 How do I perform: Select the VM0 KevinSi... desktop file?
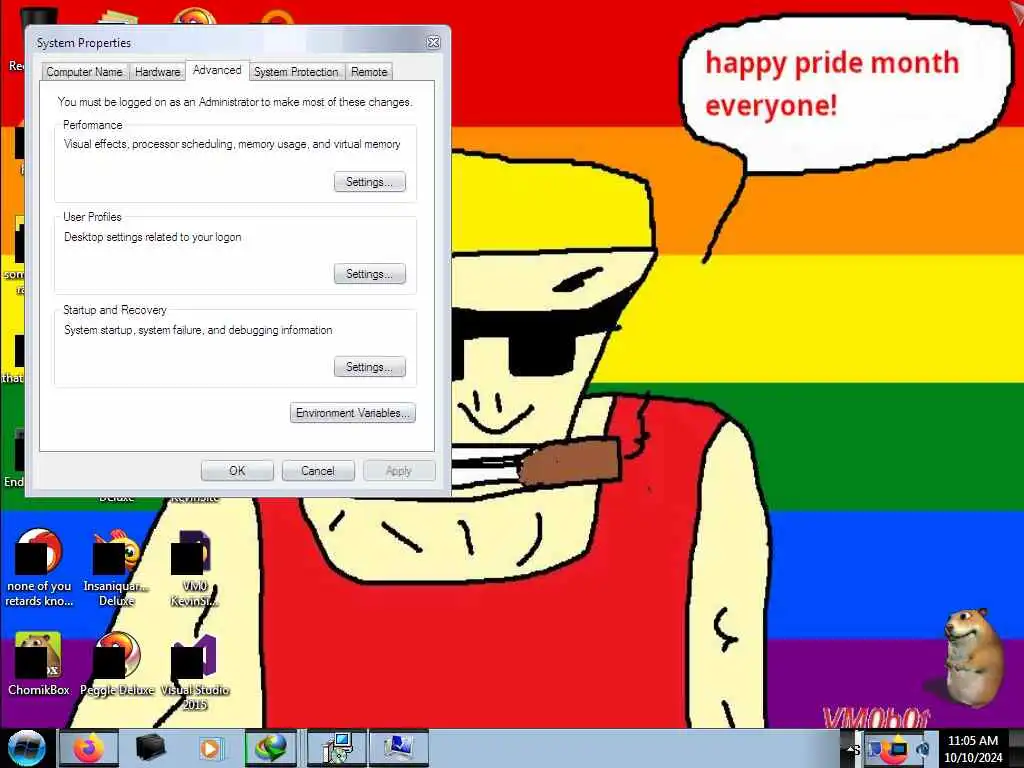click(x=195, y=568)
